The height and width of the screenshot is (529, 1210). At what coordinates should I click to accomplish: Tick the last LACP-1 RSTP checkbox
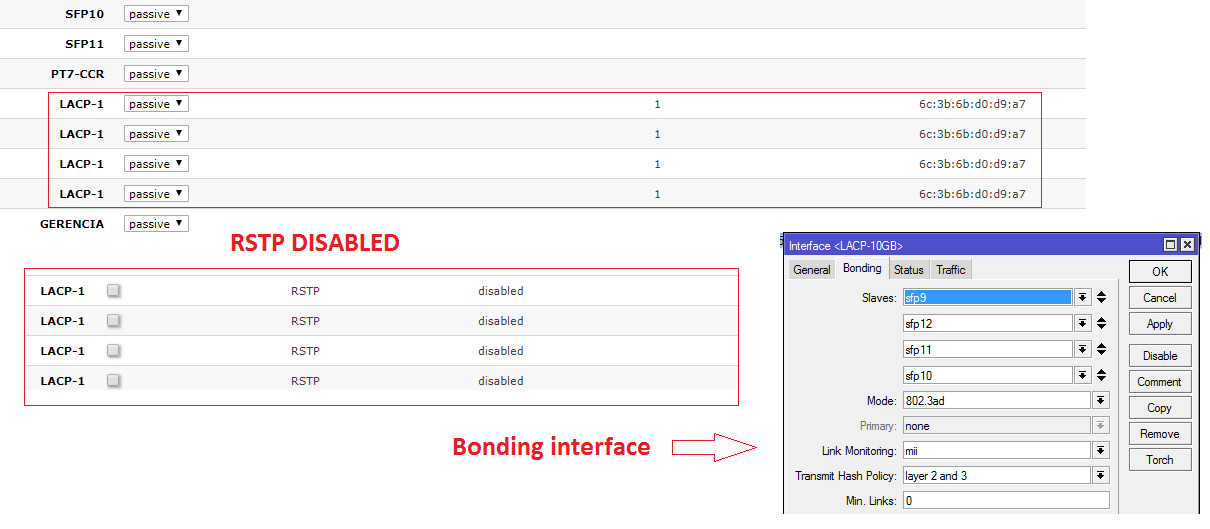pos(114,381)
